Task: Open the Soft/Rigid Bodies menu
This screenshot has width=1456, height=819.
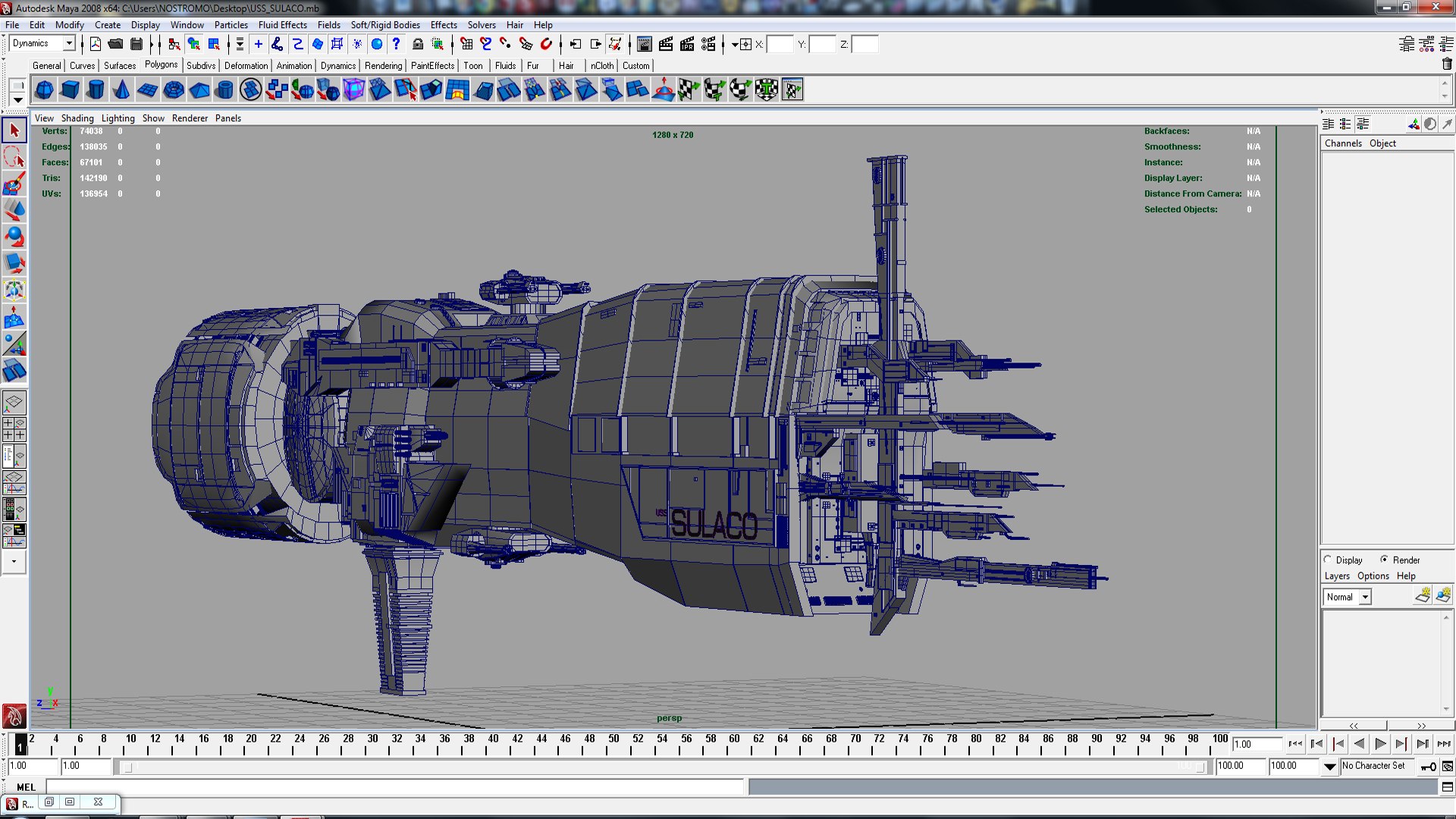Action: (x=385, y=25)
